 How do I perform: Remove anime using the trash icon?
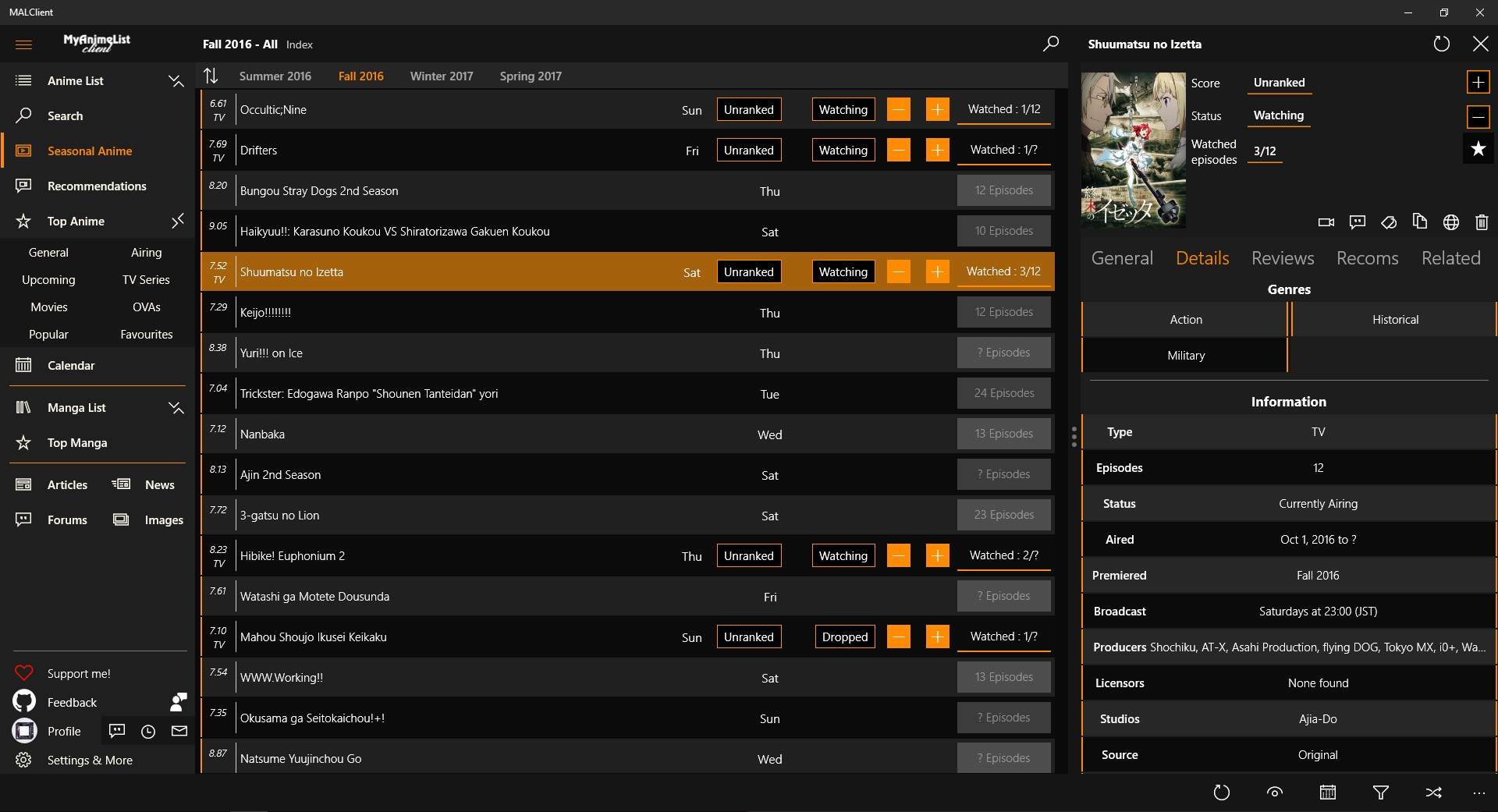(1482, 222)
